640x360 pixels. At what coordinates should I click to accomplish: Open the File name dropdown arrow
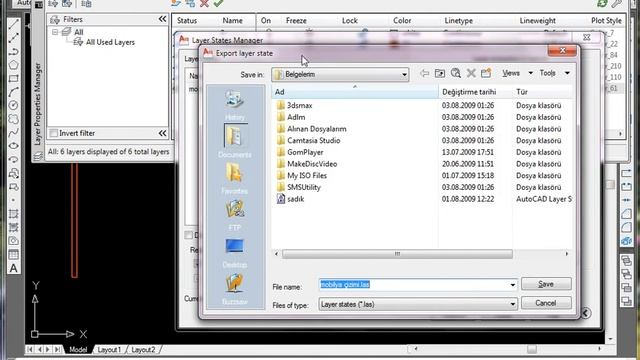click(513, 284)
